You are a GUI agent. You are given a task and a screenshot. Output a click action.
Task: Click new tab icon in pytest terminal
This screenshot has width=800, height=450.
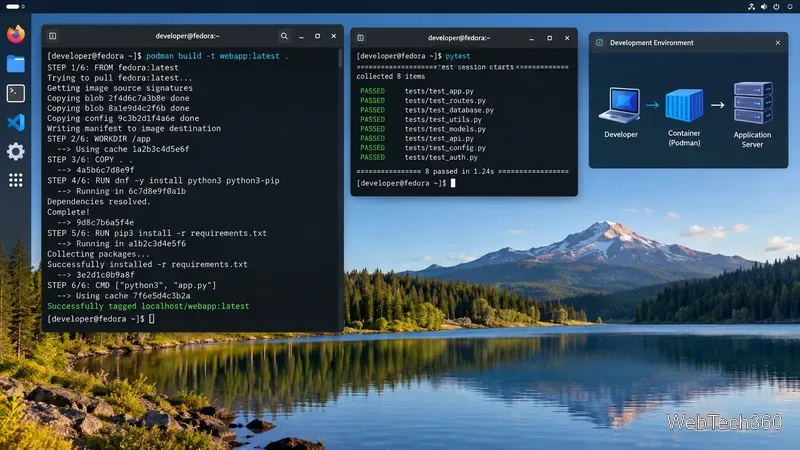point(361,38)
